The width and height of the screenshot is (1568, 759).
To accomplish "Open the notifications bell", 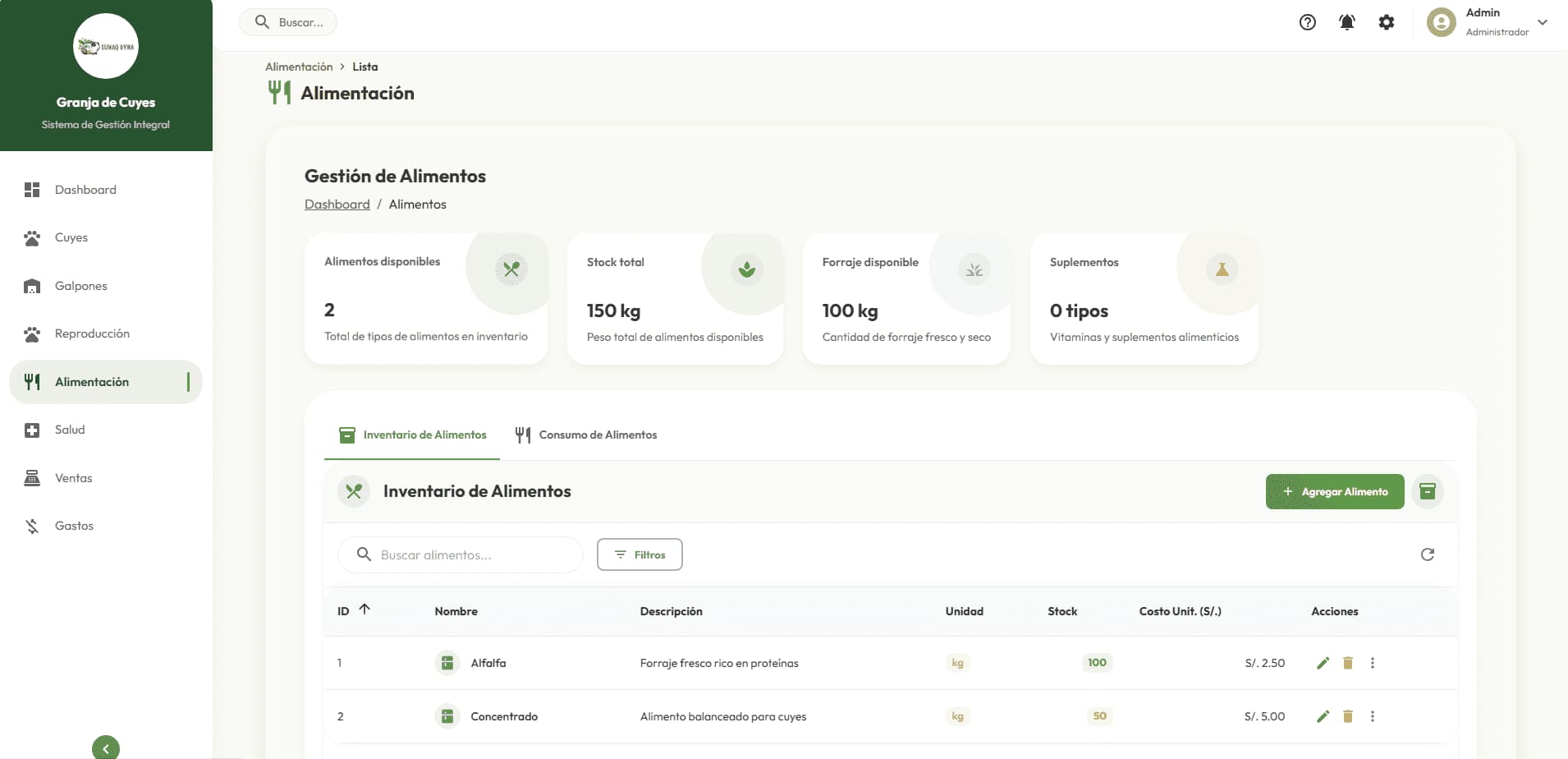I will pyautogui.click(x=1346, y=22).
